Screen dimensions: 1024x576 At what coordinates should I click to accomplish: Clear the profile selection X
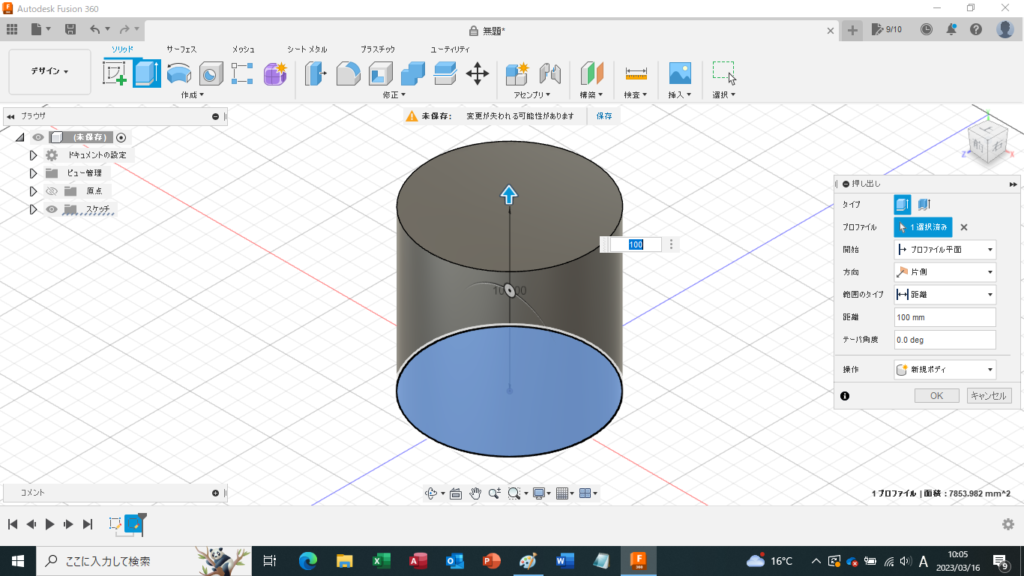click(964, 227)
